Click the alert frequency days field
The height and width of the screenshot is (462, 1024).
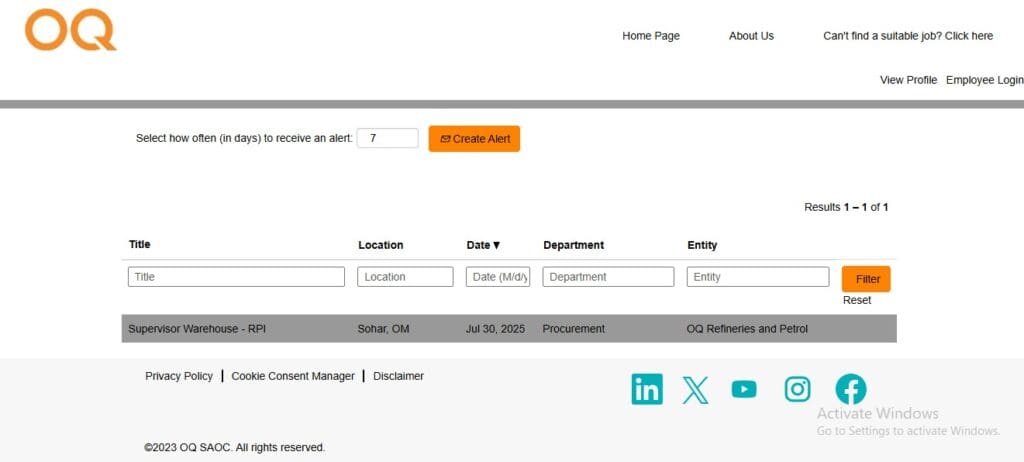pos(387,138)
